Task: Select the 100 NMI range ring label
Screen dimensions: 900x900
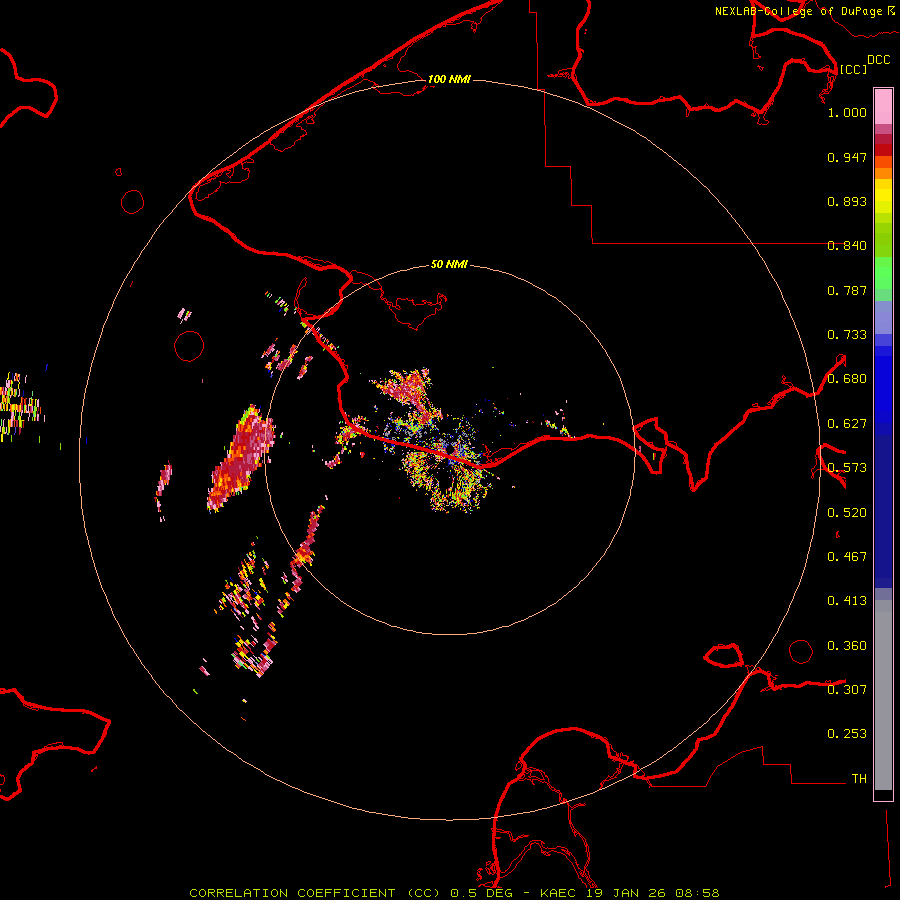Action: (x=449, y=79)
